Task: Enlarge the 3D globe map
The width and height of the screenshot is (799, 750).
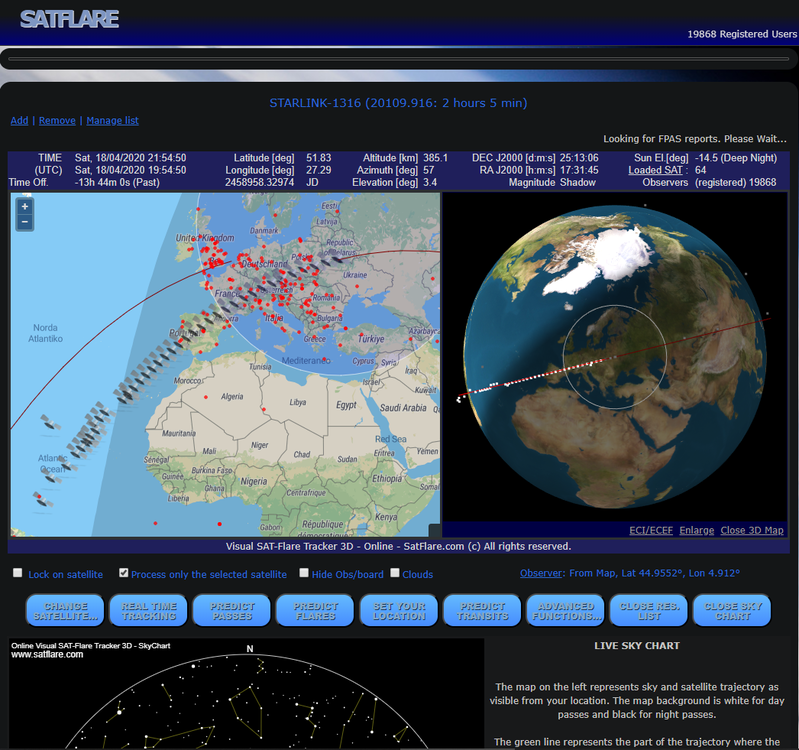Action: pyautogui.click(x=697, y=530)
